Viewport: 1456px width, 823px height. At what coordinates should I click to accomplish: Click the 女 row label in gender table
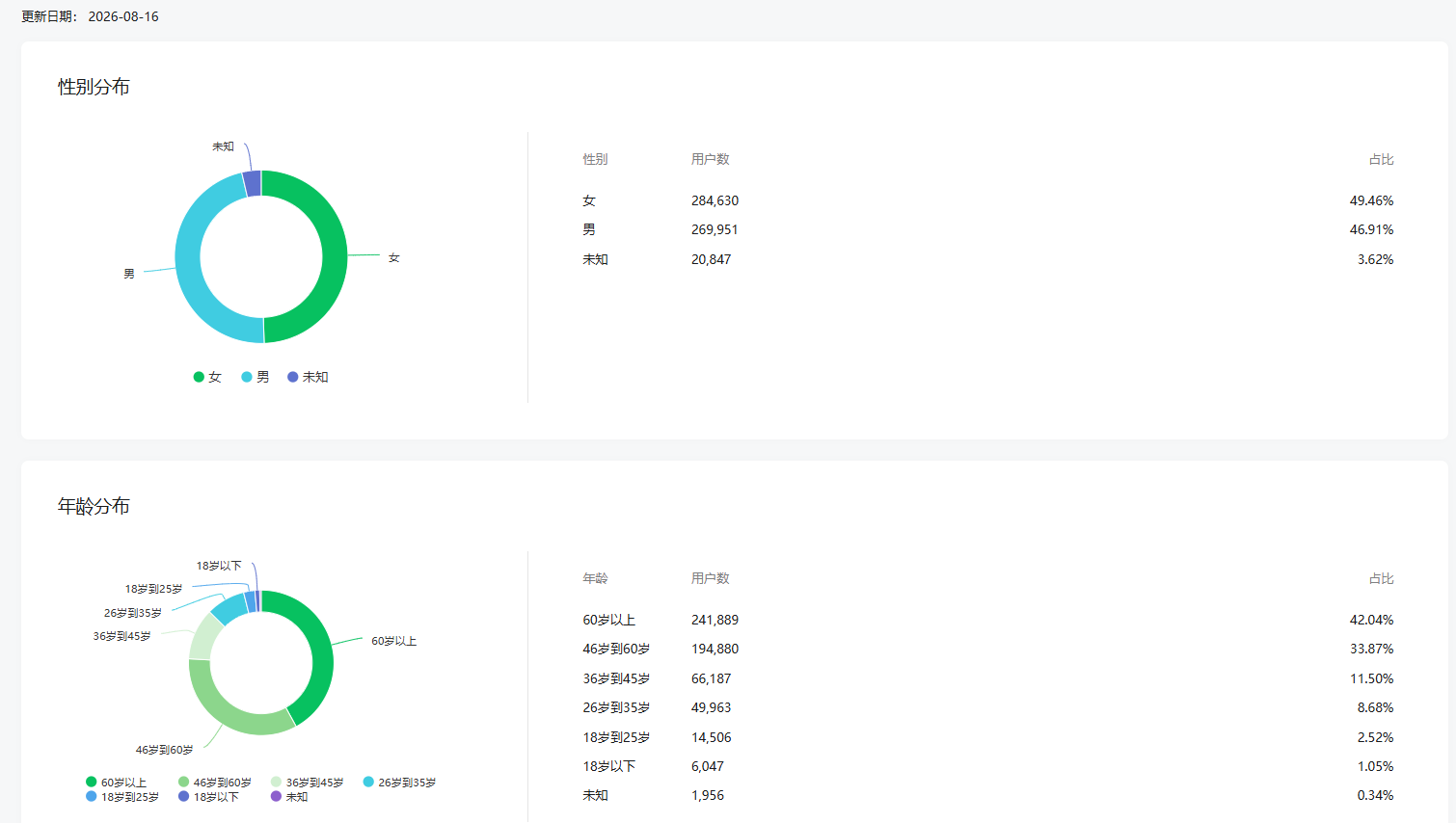pyautogui.click(x=589, y=200)
